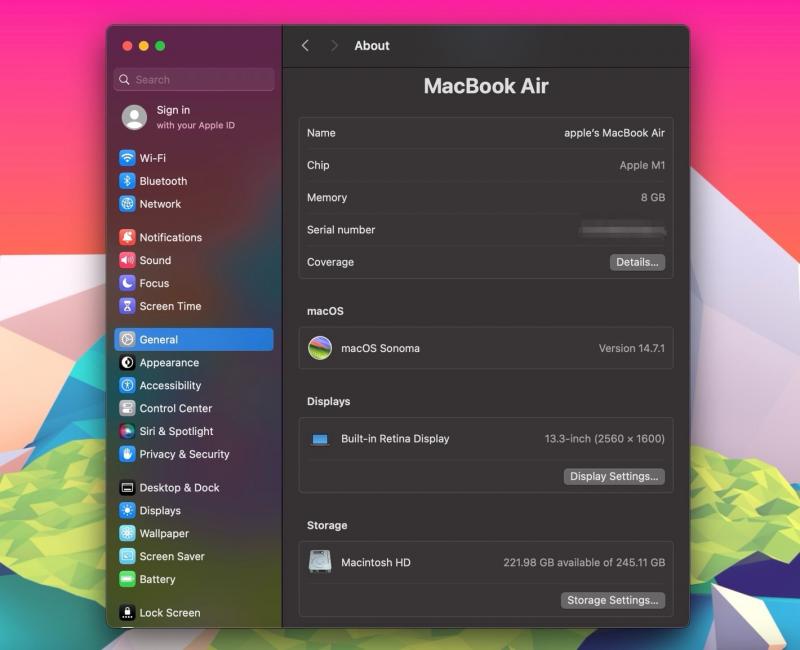Image resolution: width=800 pixels, height=650 pixels.
Task: Open the Wallpaper flower icon
Action: pyautogui.click(x=127, y=533)
